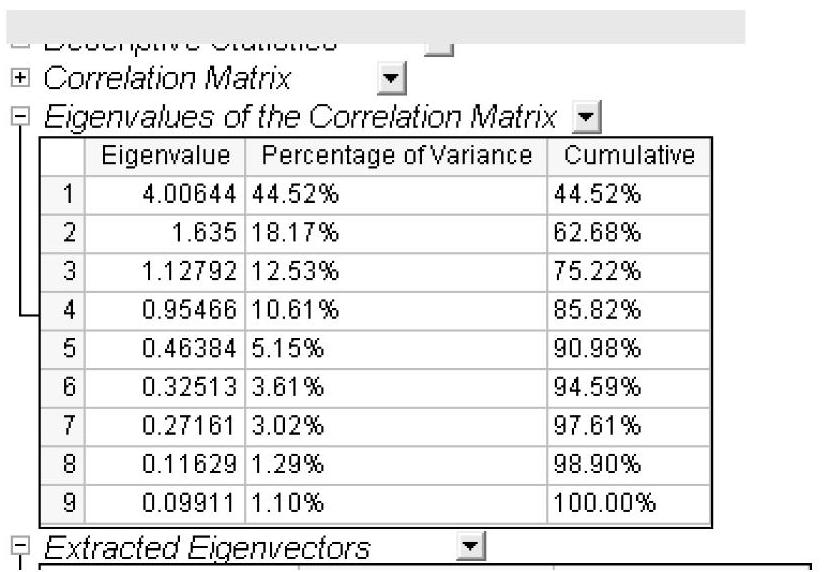
Task: Click the cumulative cell showing 100.00%
Action: (629, 504)
